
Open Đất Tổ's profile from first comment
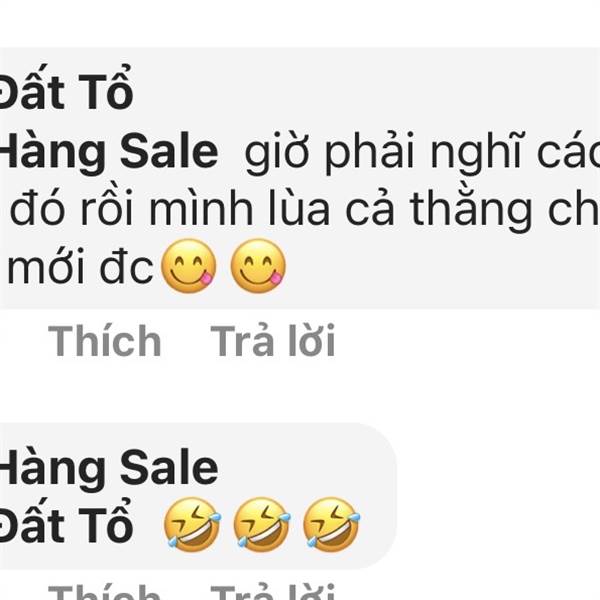coord(65,90)
